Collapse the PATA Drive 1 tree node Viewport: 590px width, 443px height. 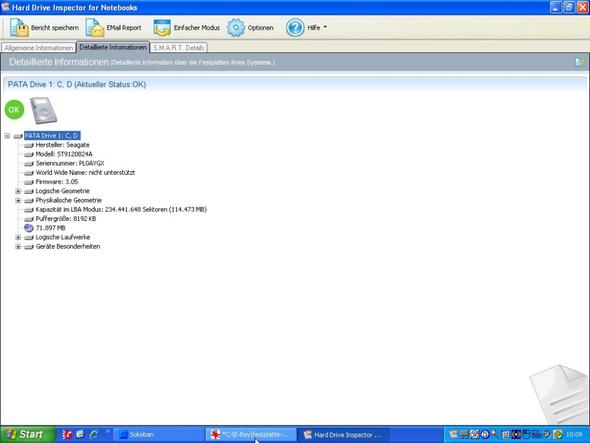pos(8,135)
